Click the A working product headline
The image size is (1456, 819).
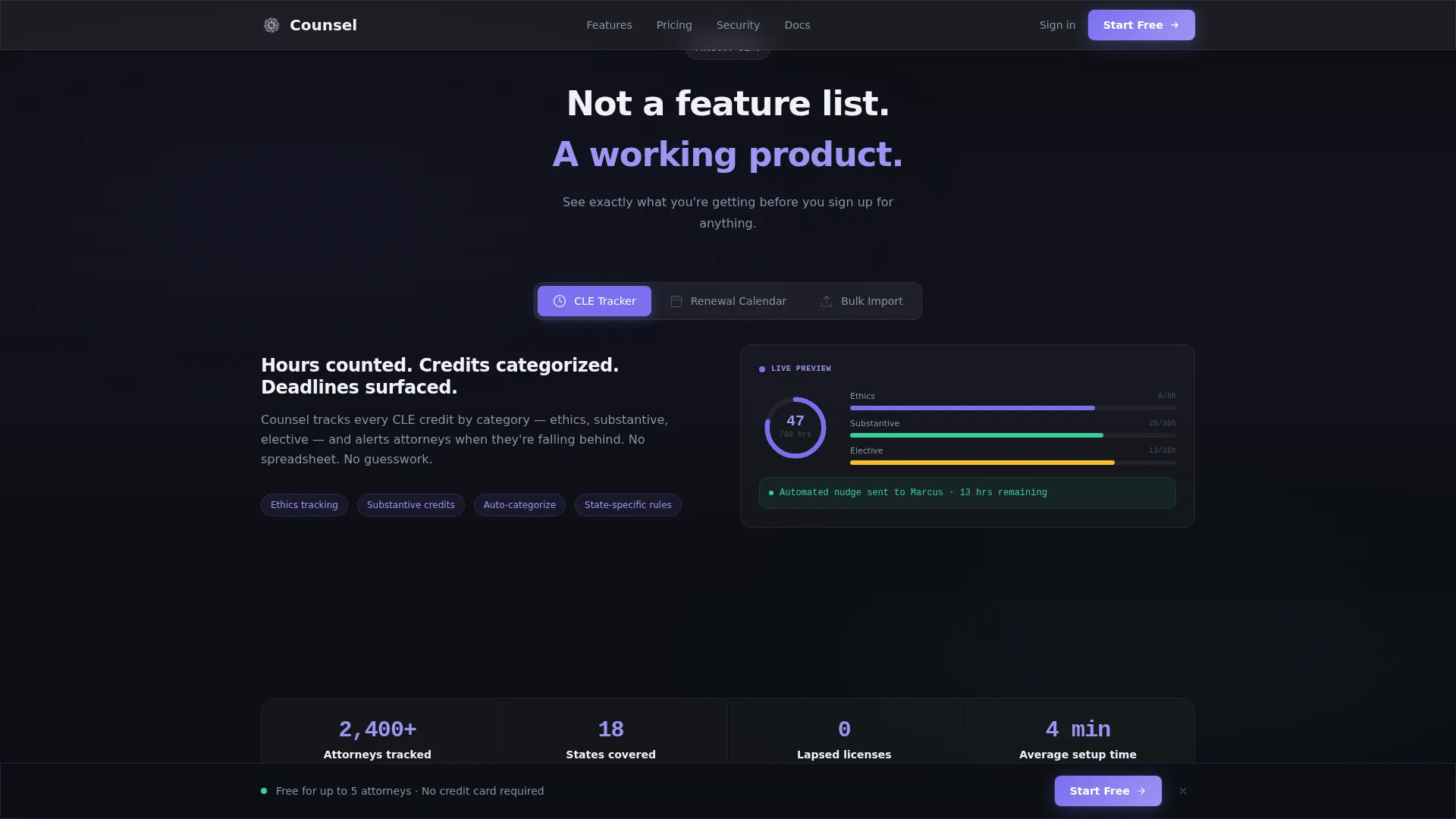[x=728, y=155]
